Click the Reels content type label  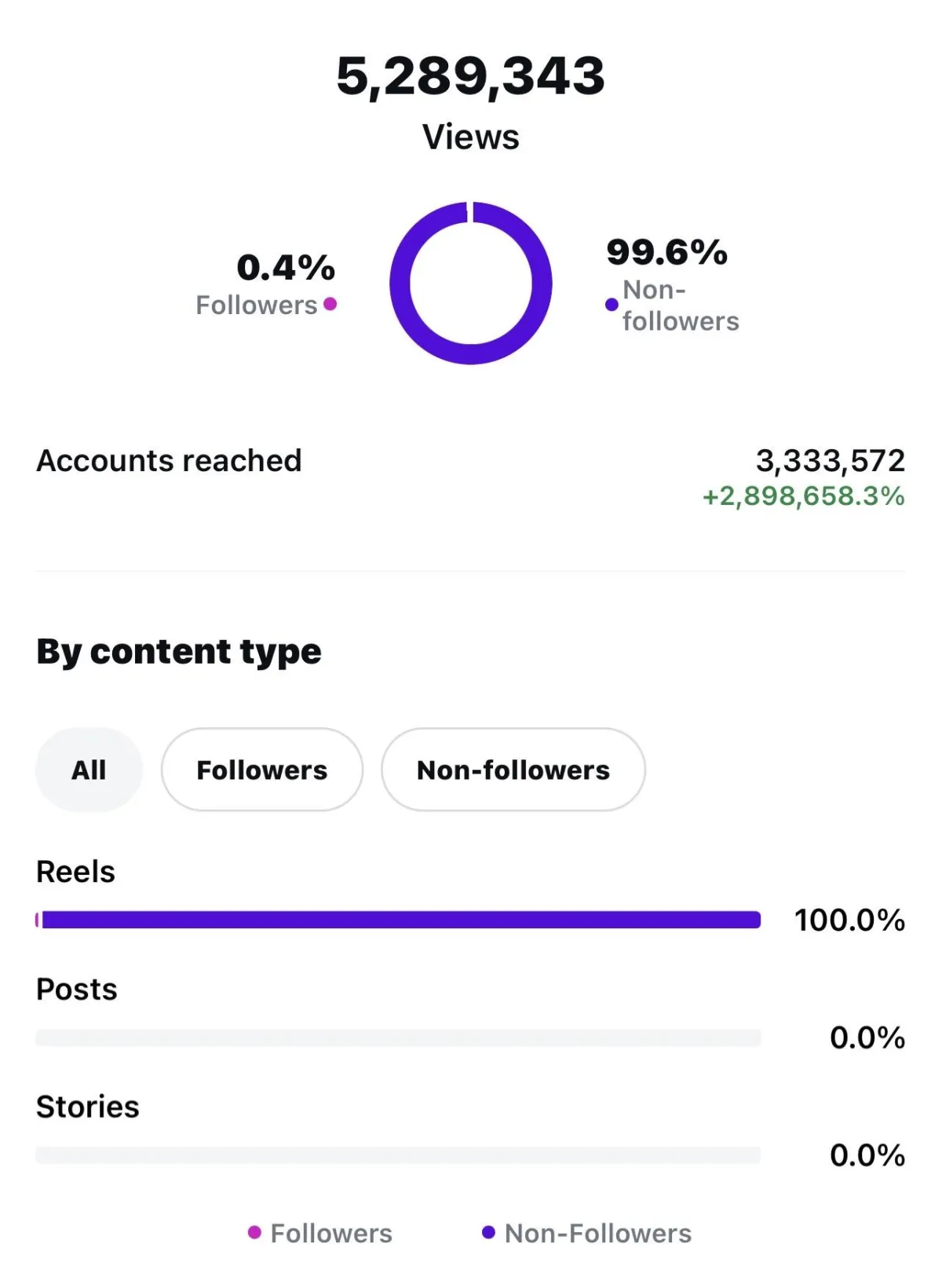(76, 872)
